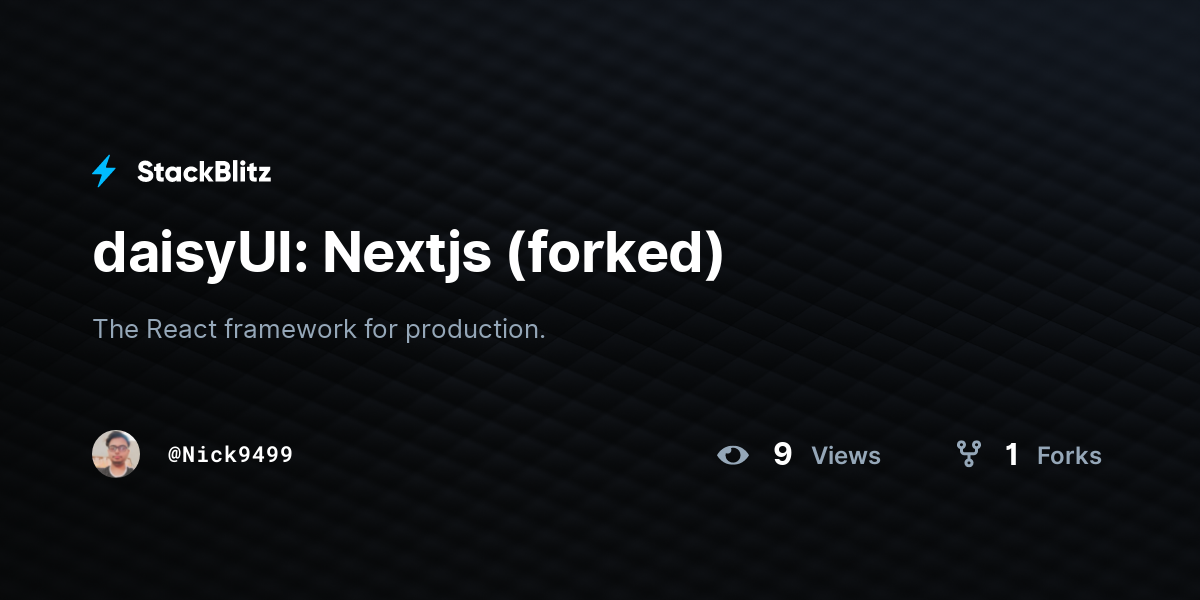
Task: Click the Forks label
Action: tap(1069, 456)
